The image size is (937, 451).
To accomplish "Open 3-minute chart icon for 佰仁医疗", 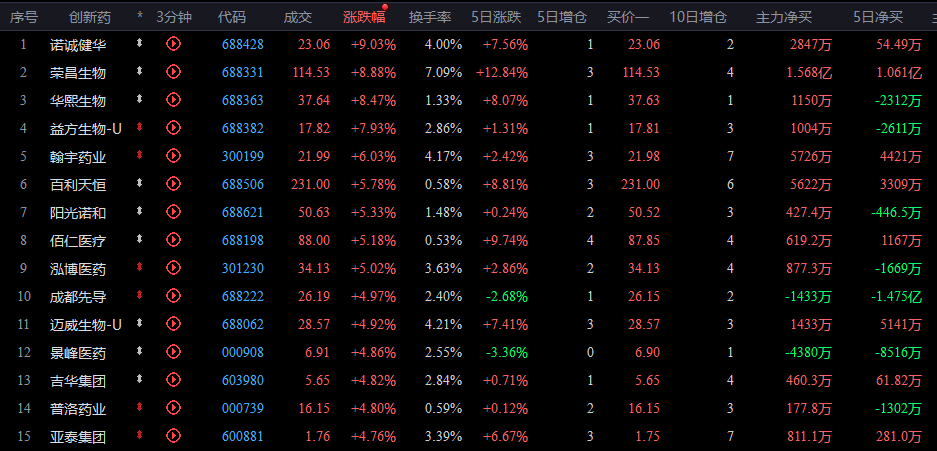I will 173,240.
